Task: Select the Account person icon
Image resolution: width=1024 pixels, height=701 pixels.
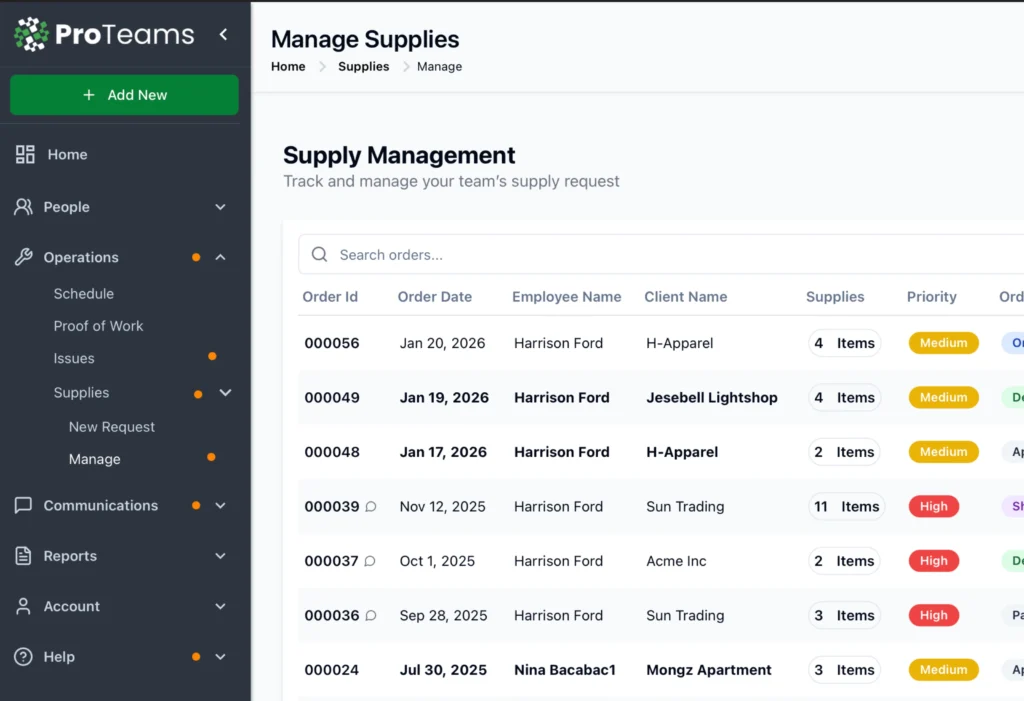Action: tap(23, 606)
